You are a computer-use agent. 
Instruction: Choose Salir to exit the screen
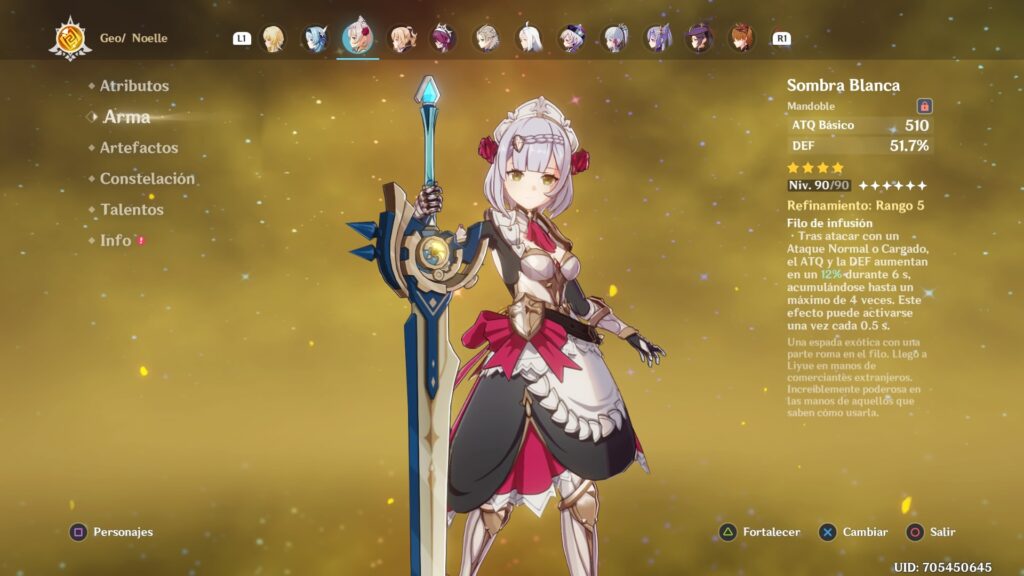[942, 532]
